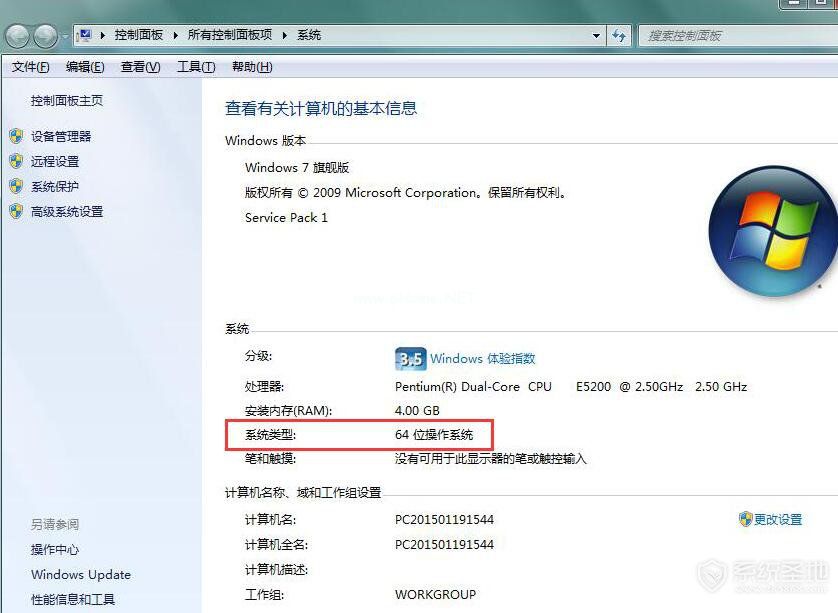The width and height of the screenshot is (838, 613).
Task: Open the 查看(V) menu
Action: (x=141, y=67)
